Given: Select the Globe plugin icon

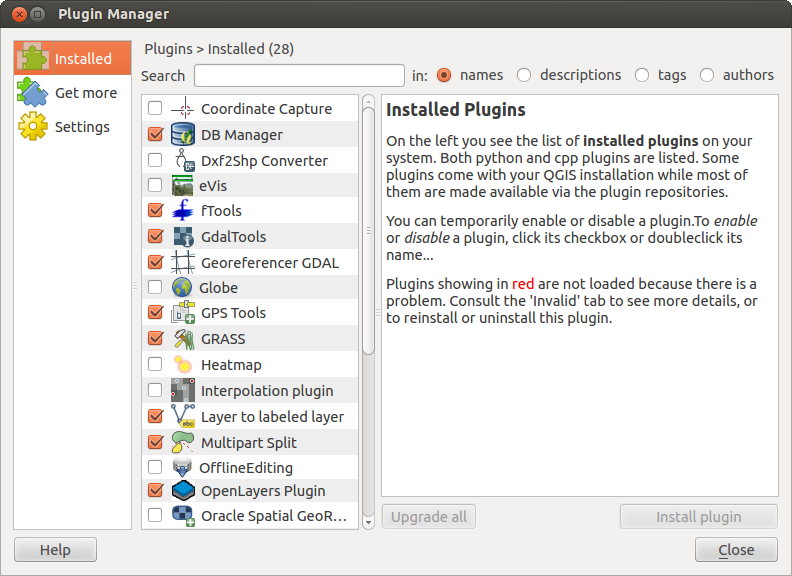Looking at the screenshot, I should [182, 288].
